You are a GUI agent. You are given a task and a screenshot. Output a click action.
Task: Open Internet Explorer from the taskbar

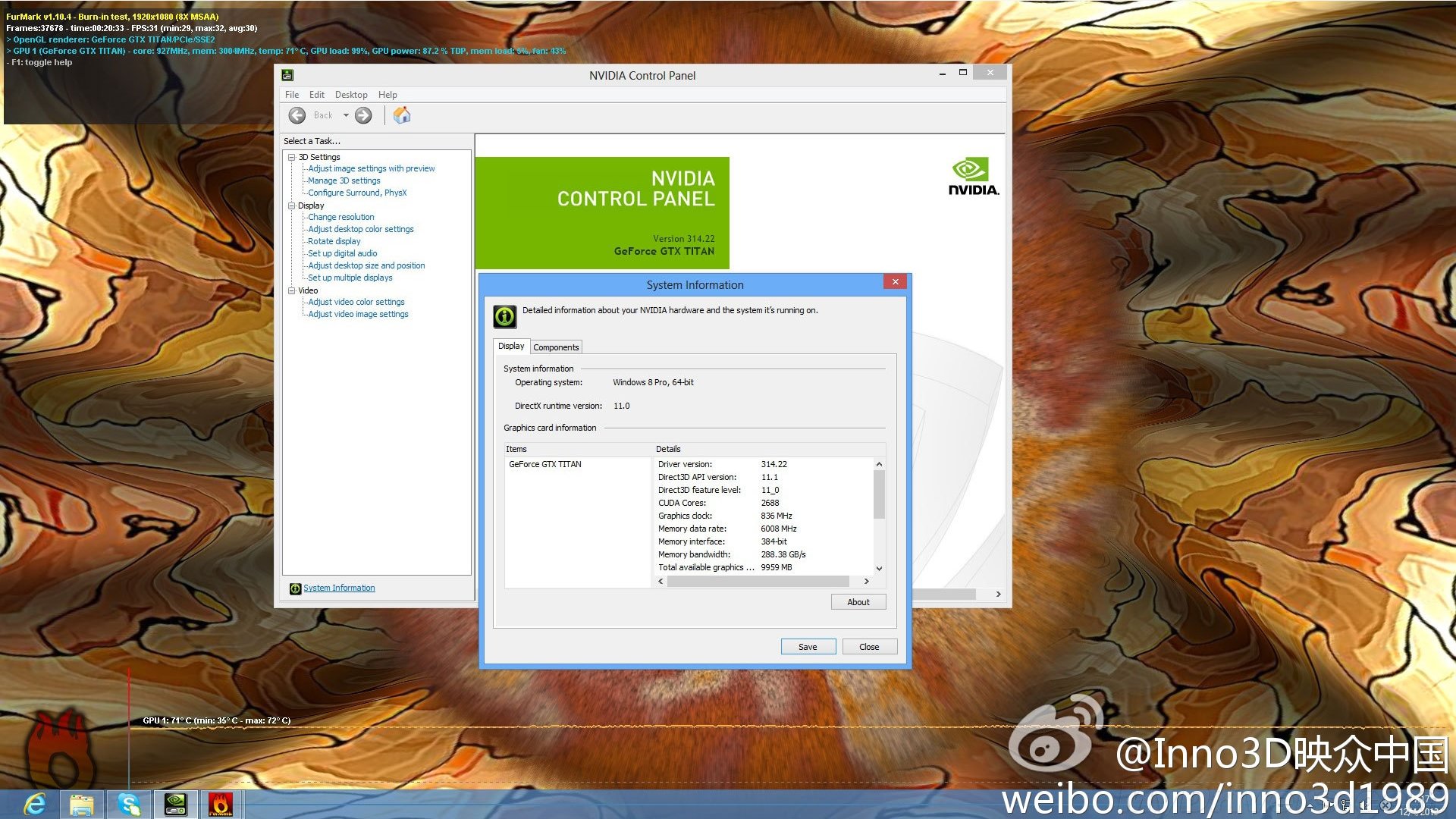[x=35, y=803]
